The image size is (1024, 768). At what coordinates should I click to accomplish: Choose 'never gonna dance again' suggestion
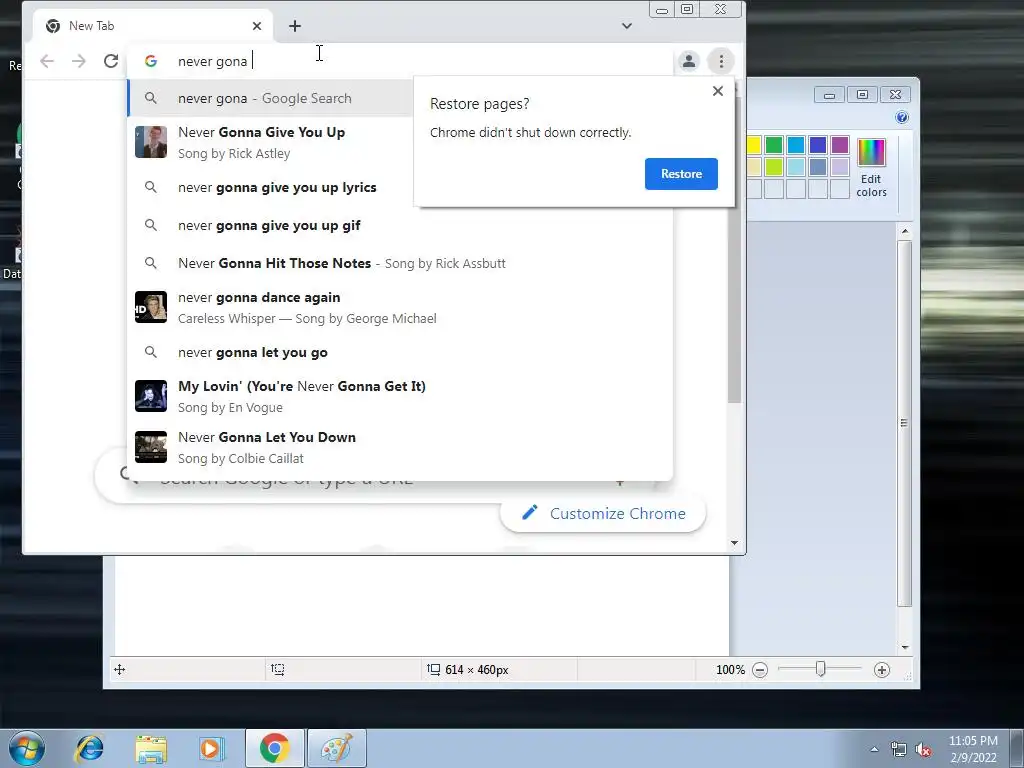coord(400,308)
